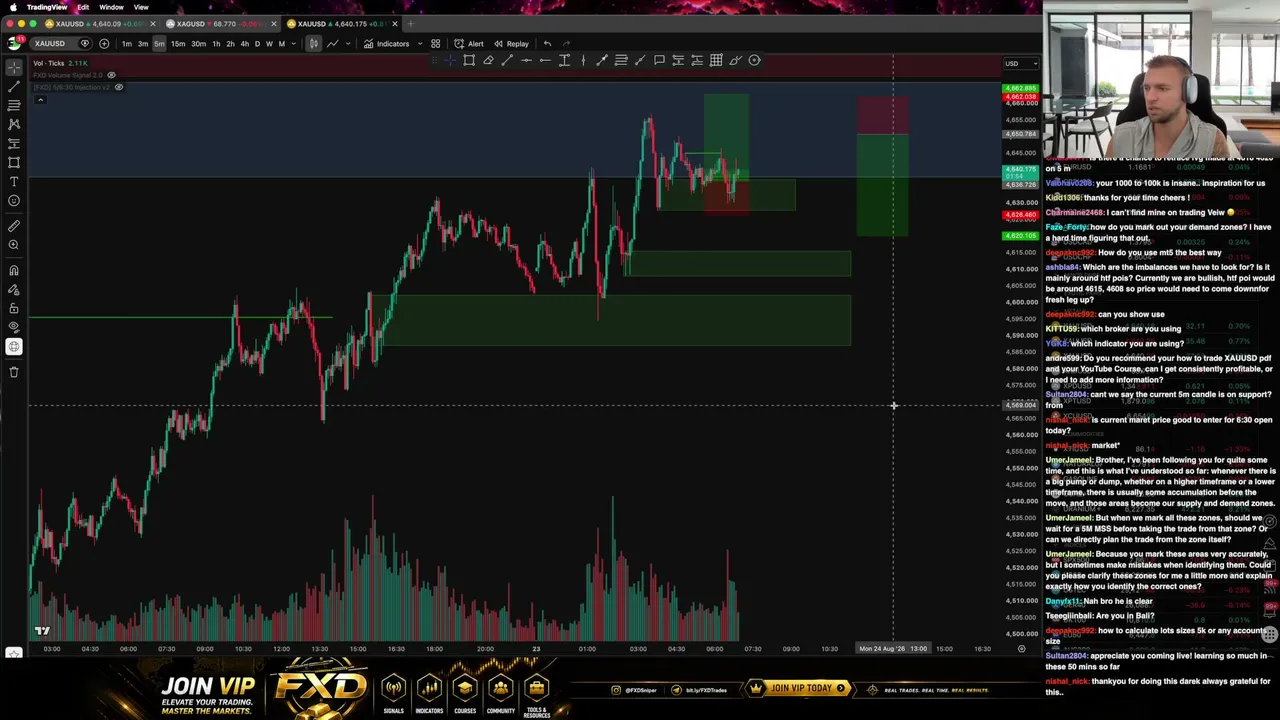The width and height of the screenshot is (1280, 720).
Task: Select the trend line tool in left sidebar
Action: coord(14,86)
